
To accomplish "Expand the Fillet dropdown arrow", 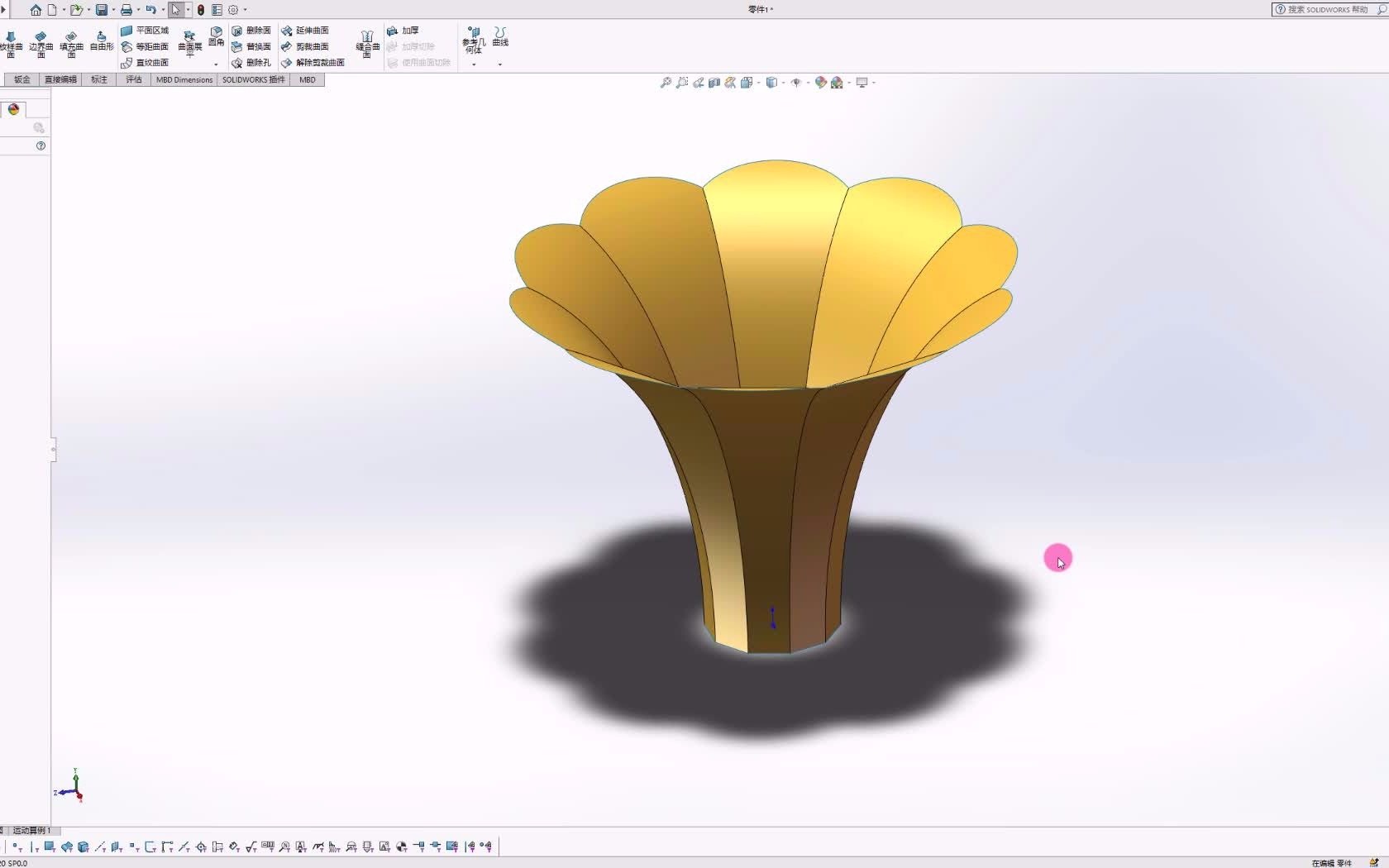I will click(216, 64).
